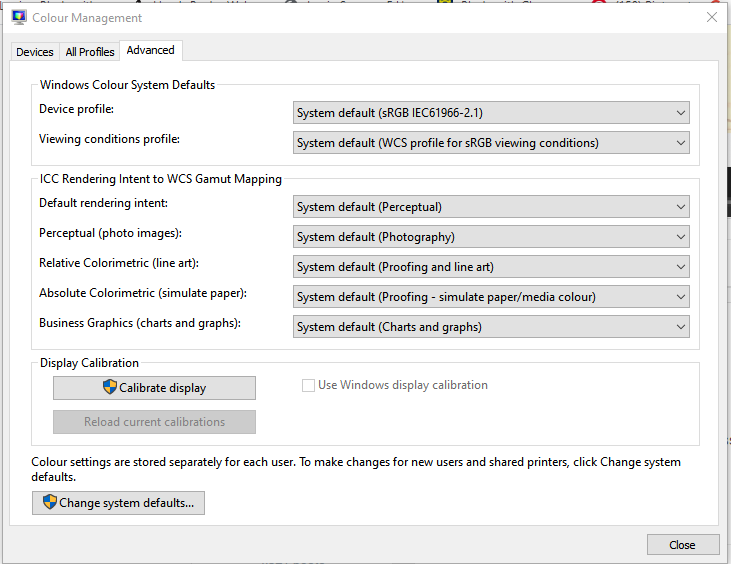
Task: Click the Colour Management title text
Action: coord(87,18)
